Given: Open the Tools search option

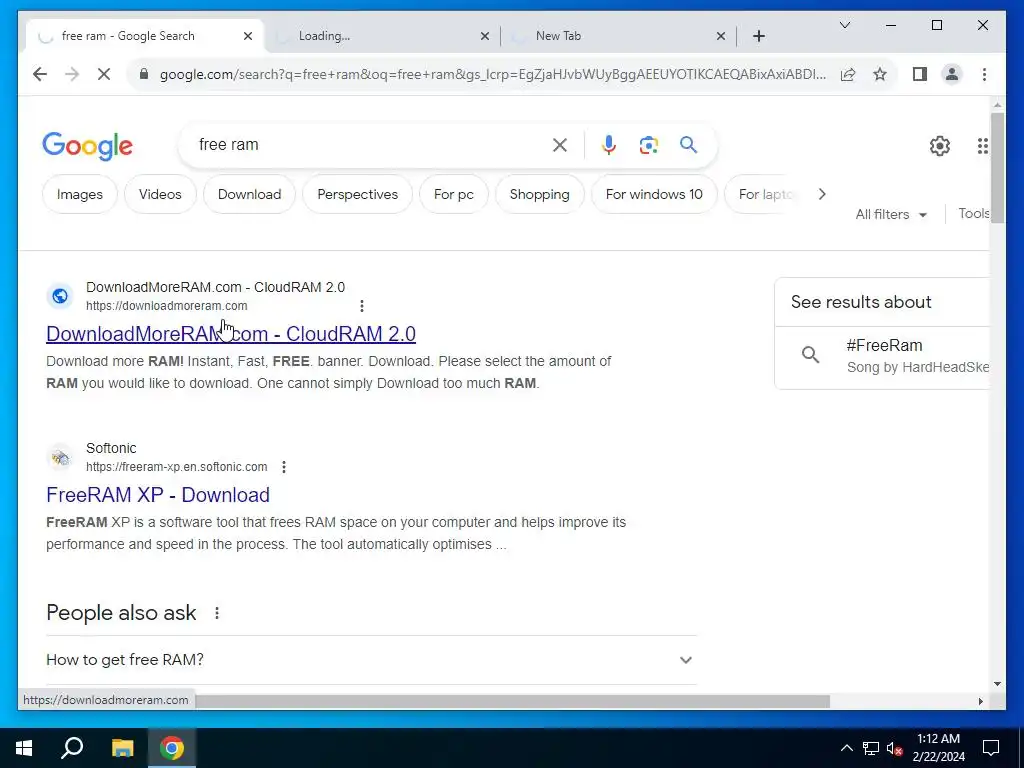Looking at the screenshot, I should tap(974, 214).
